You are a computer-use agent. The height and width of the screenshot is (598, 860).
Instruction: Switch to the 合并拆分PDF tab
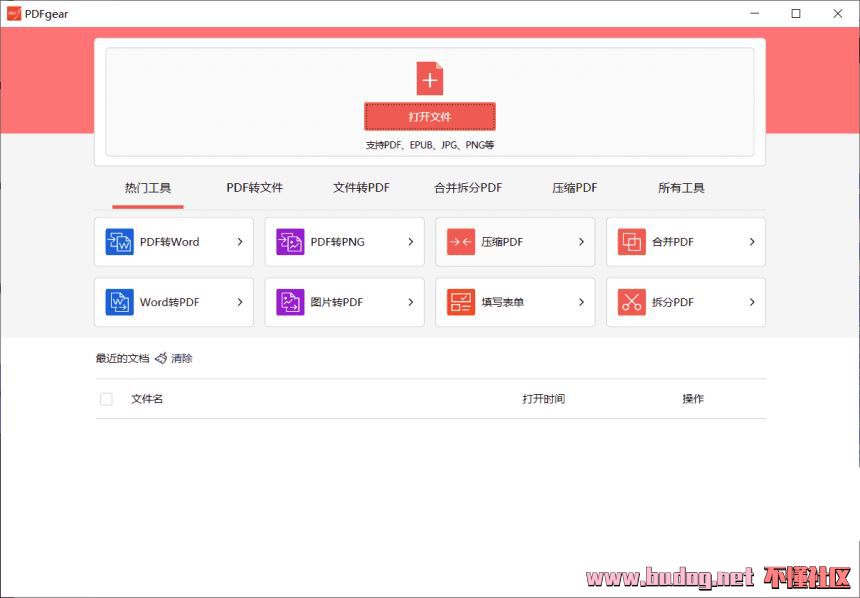pyautogui.click(x=468, y=188)
